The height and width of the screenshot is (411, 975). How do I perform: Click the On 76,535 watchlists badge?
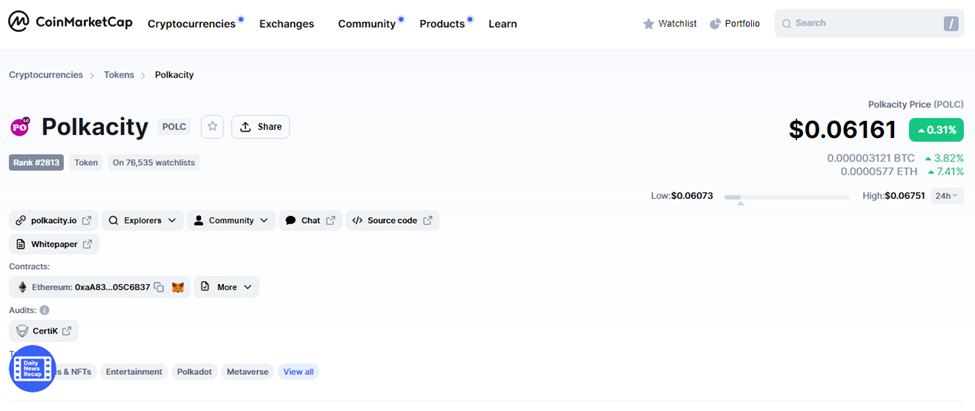[154, 163]
